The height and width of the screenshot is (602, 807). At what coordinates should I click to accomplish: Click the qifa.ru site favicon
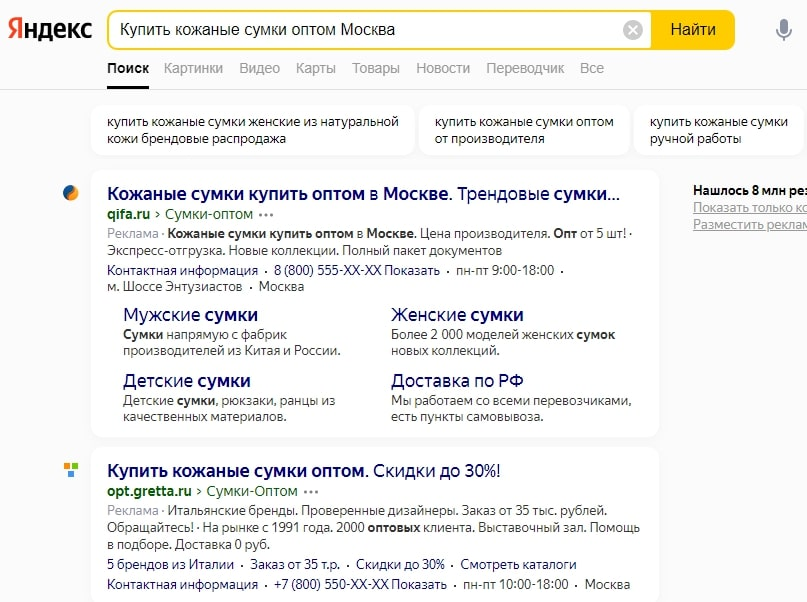71,192
